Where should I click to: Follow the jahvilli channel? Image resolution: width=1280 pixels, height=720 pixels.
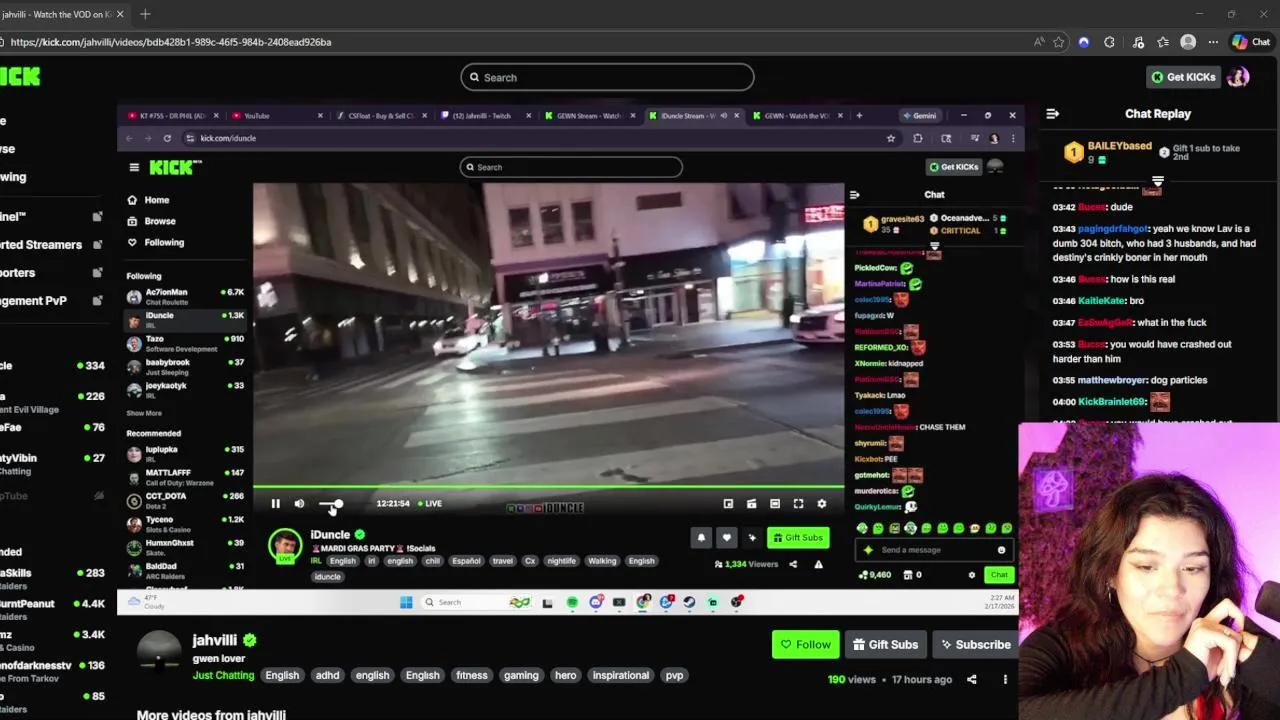(805, 645)
